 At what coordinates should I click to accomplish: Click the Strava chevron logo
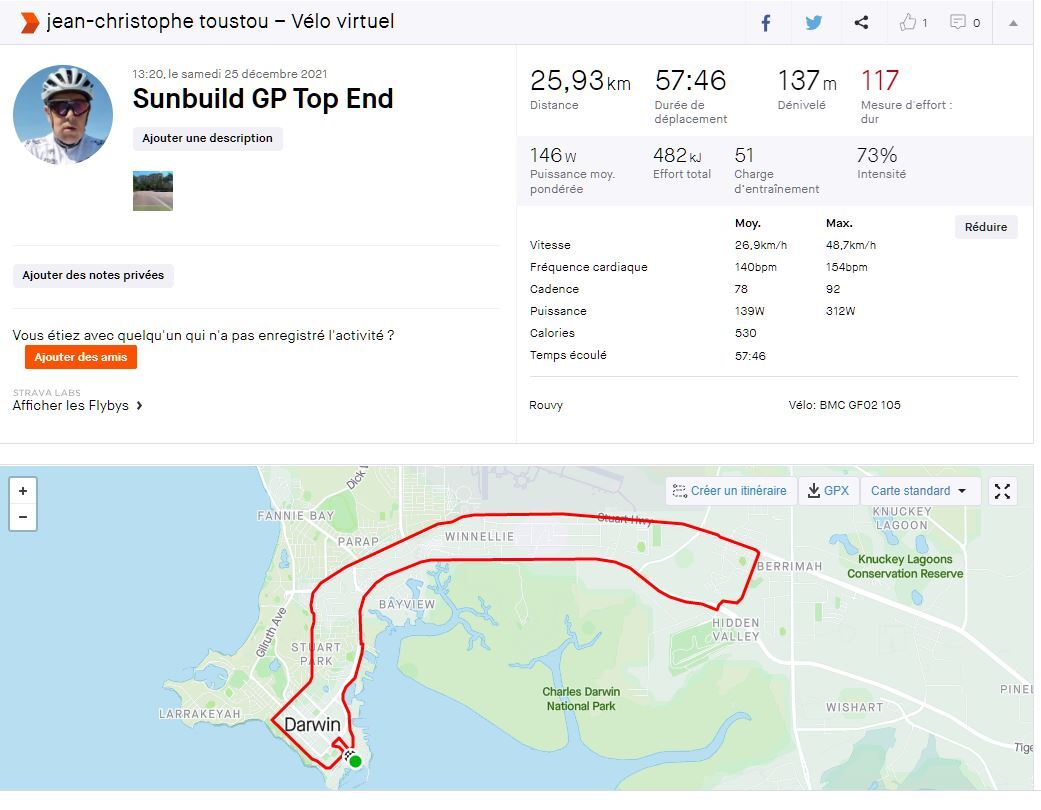click(x=30, y=22)
